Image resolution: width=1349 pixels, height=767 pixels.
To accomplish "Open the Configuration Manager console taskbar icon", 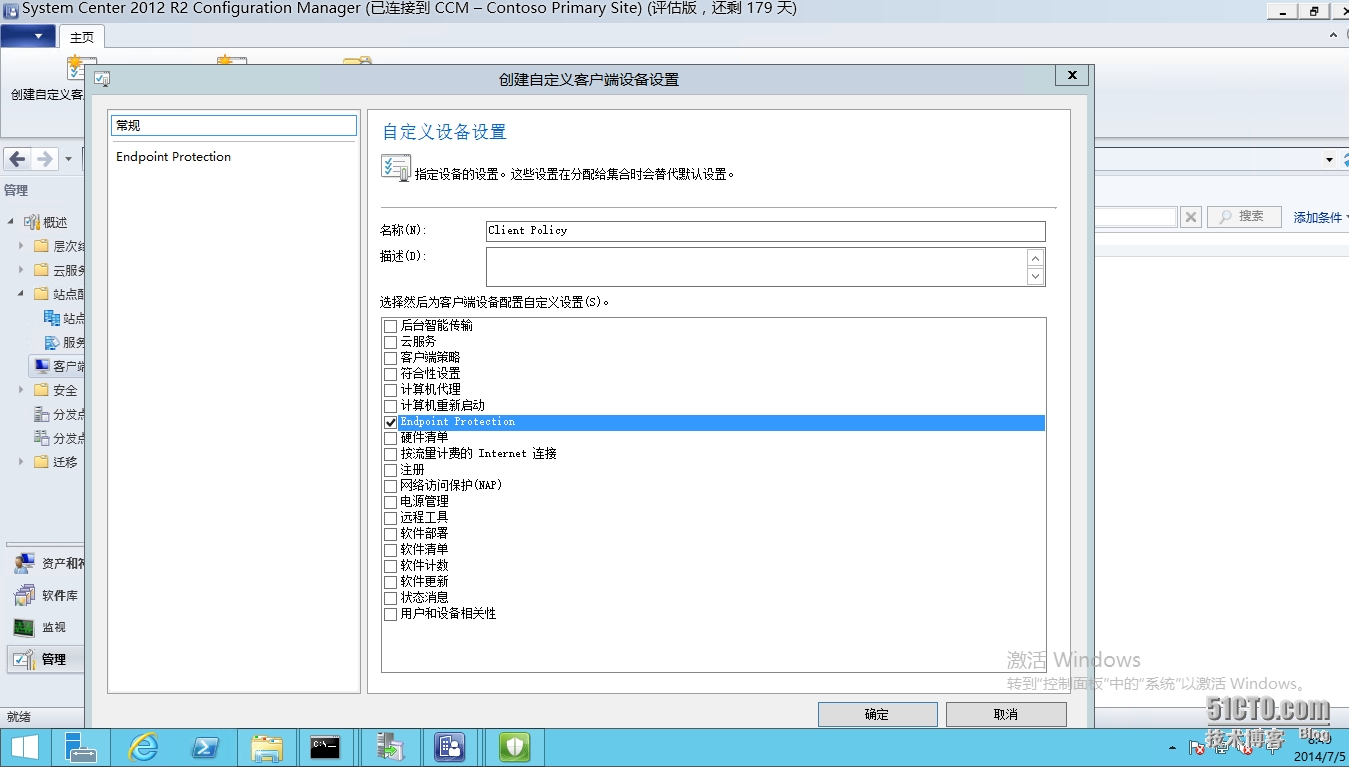I will 450,747.
